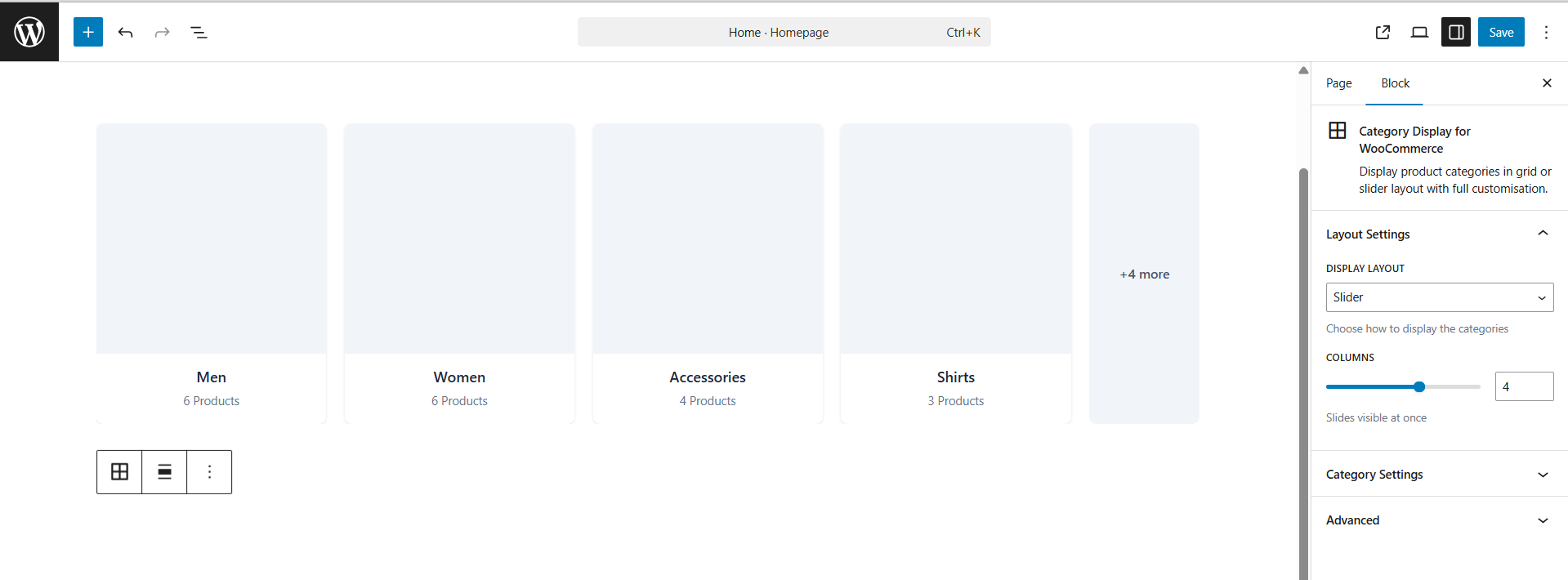Click the '6 Products' text under Women
1568x580 pixels.
pyautogui.click(x=459, y=401)
